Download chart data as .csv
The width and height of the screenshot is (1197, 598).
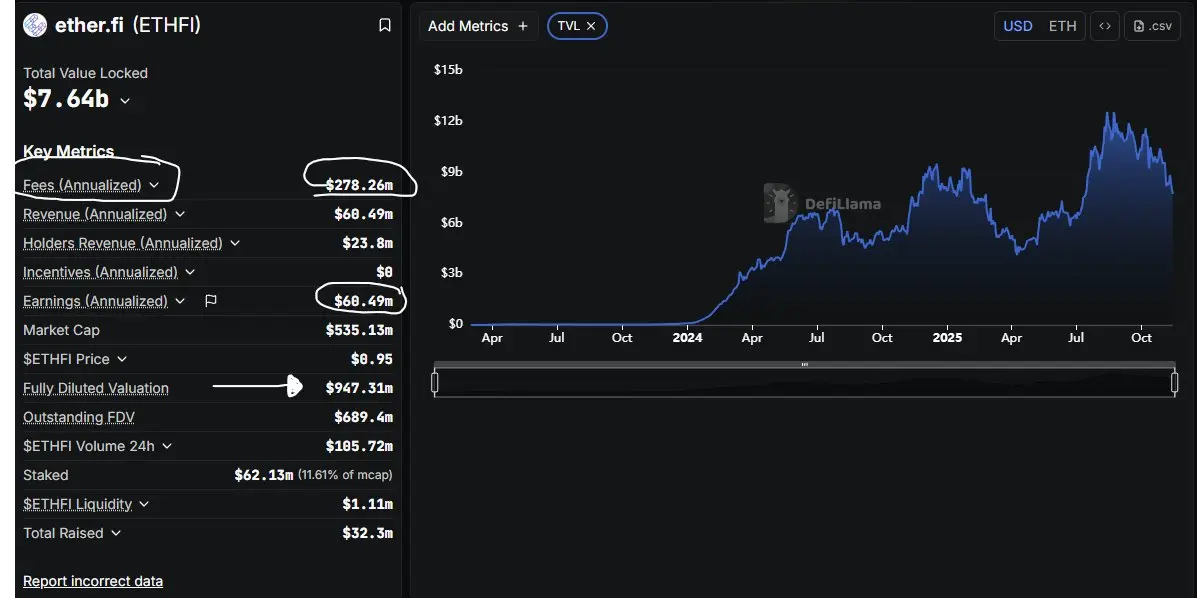point(1153,26)
